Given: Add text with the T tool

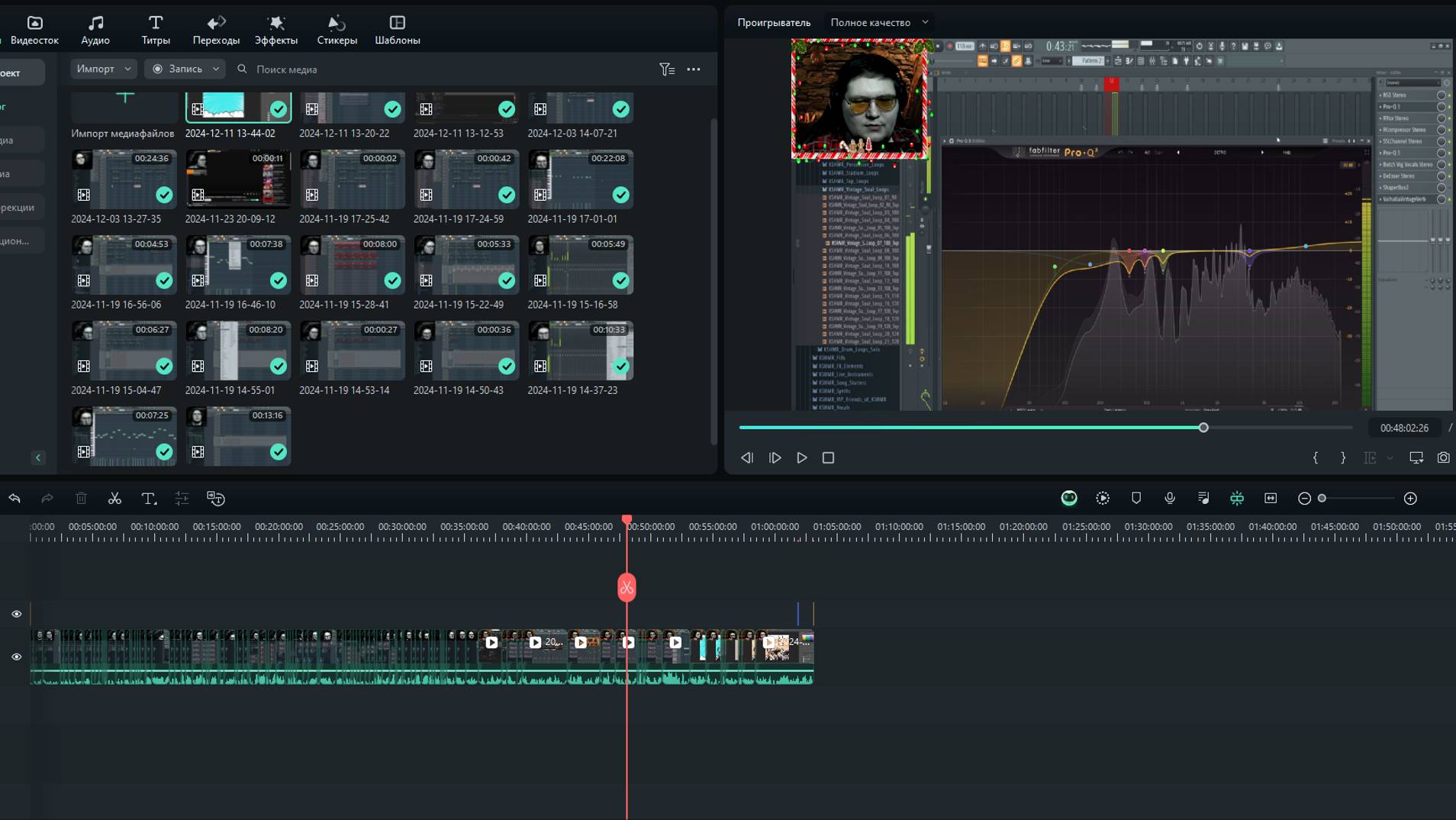Looking at the screenshot, I should [x=149, y=499].
